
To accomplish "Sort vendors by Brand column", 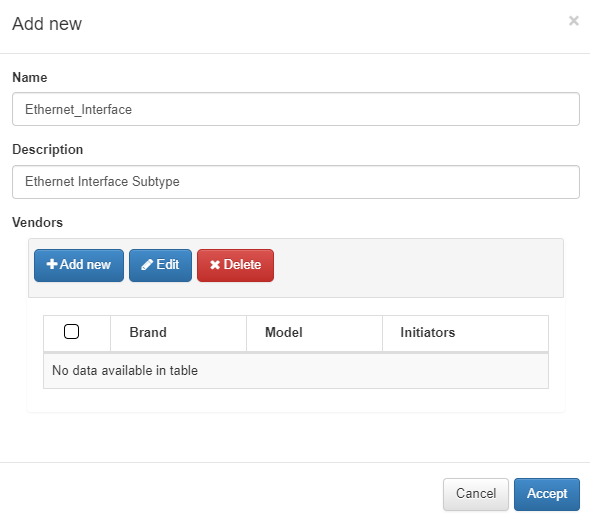I will click(x=178, y=333).
